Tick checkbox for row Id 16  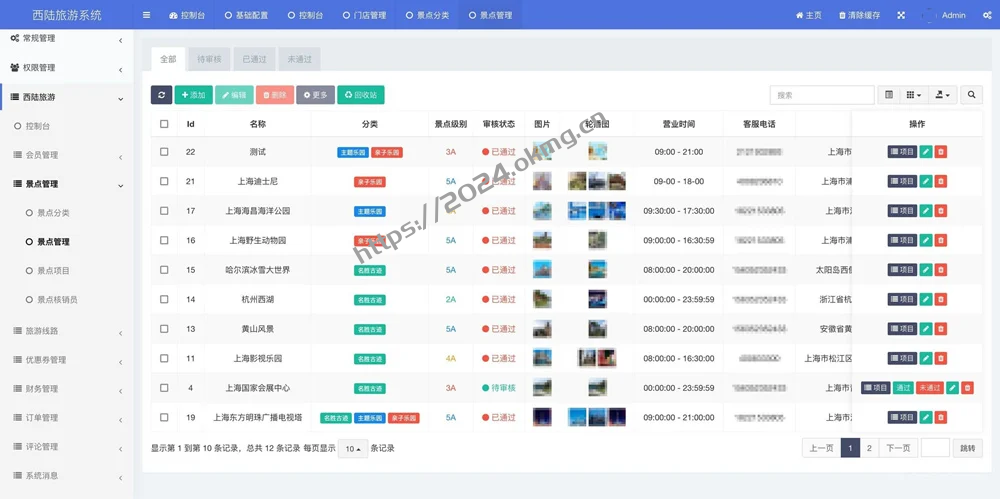[x=164, y=240]
